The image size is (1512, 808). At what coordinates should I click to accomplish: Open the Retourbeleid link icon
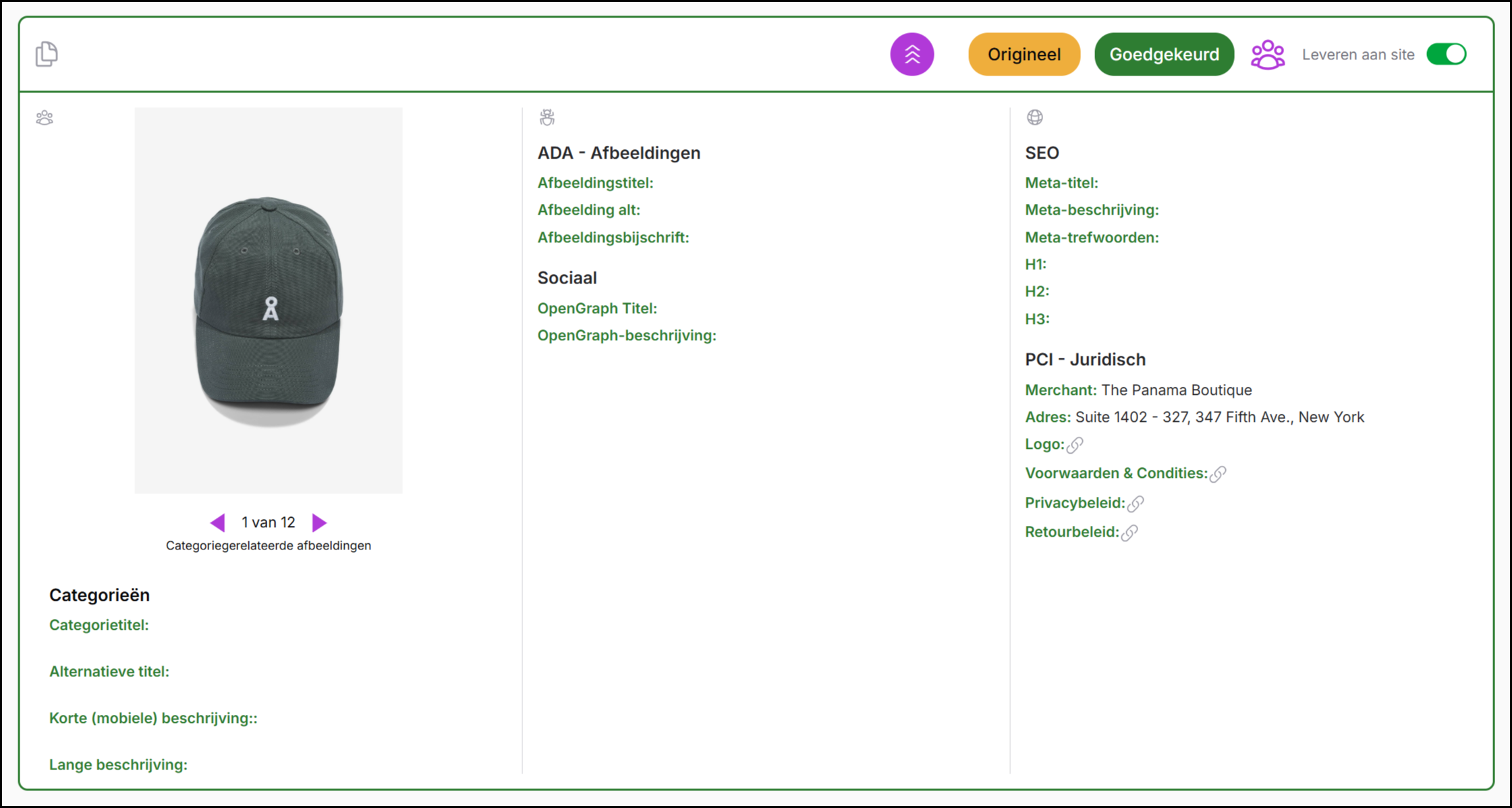[x=1130, y=533]
